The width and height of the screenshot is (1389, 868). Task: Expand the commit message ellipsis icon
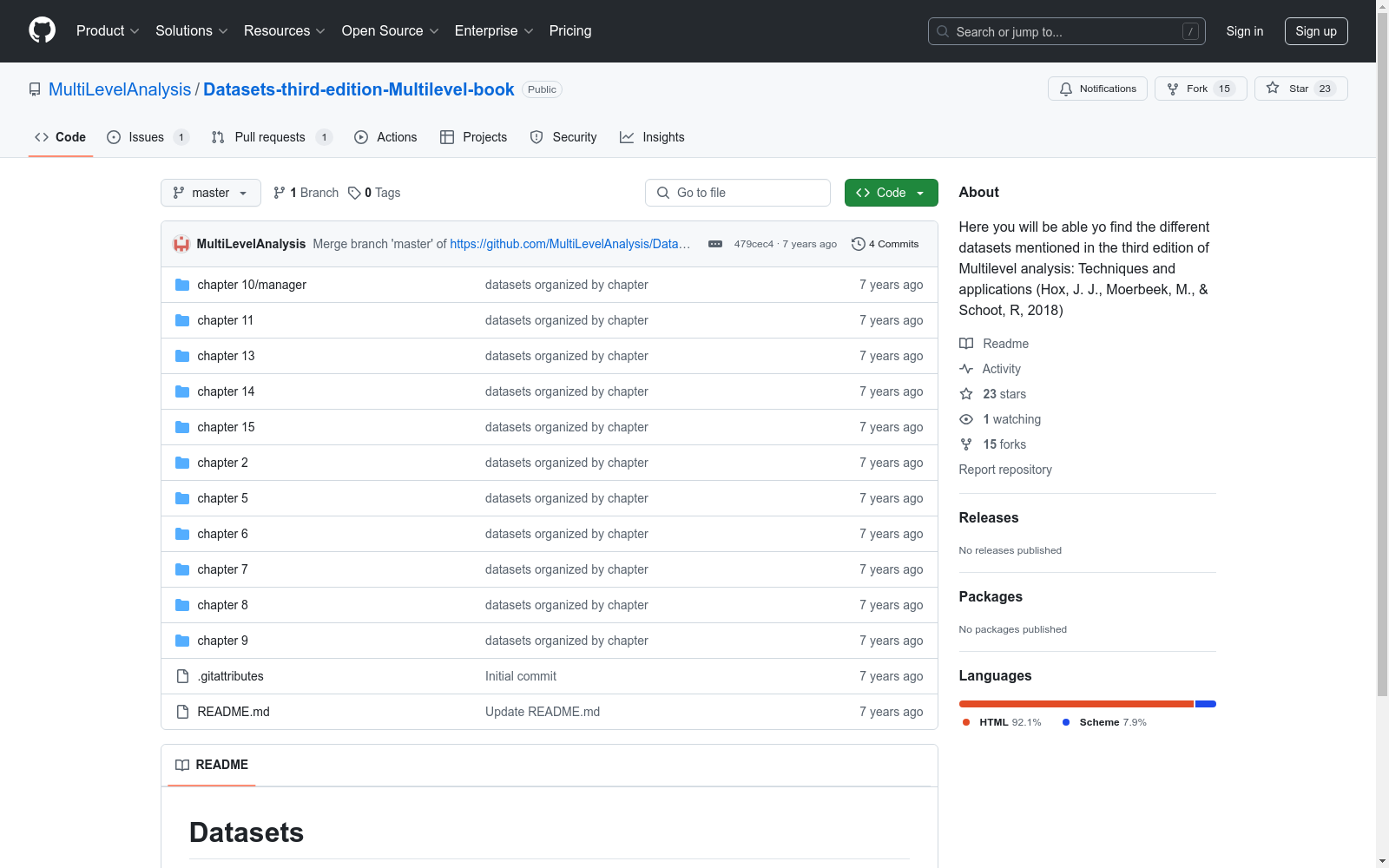[715, 244]
